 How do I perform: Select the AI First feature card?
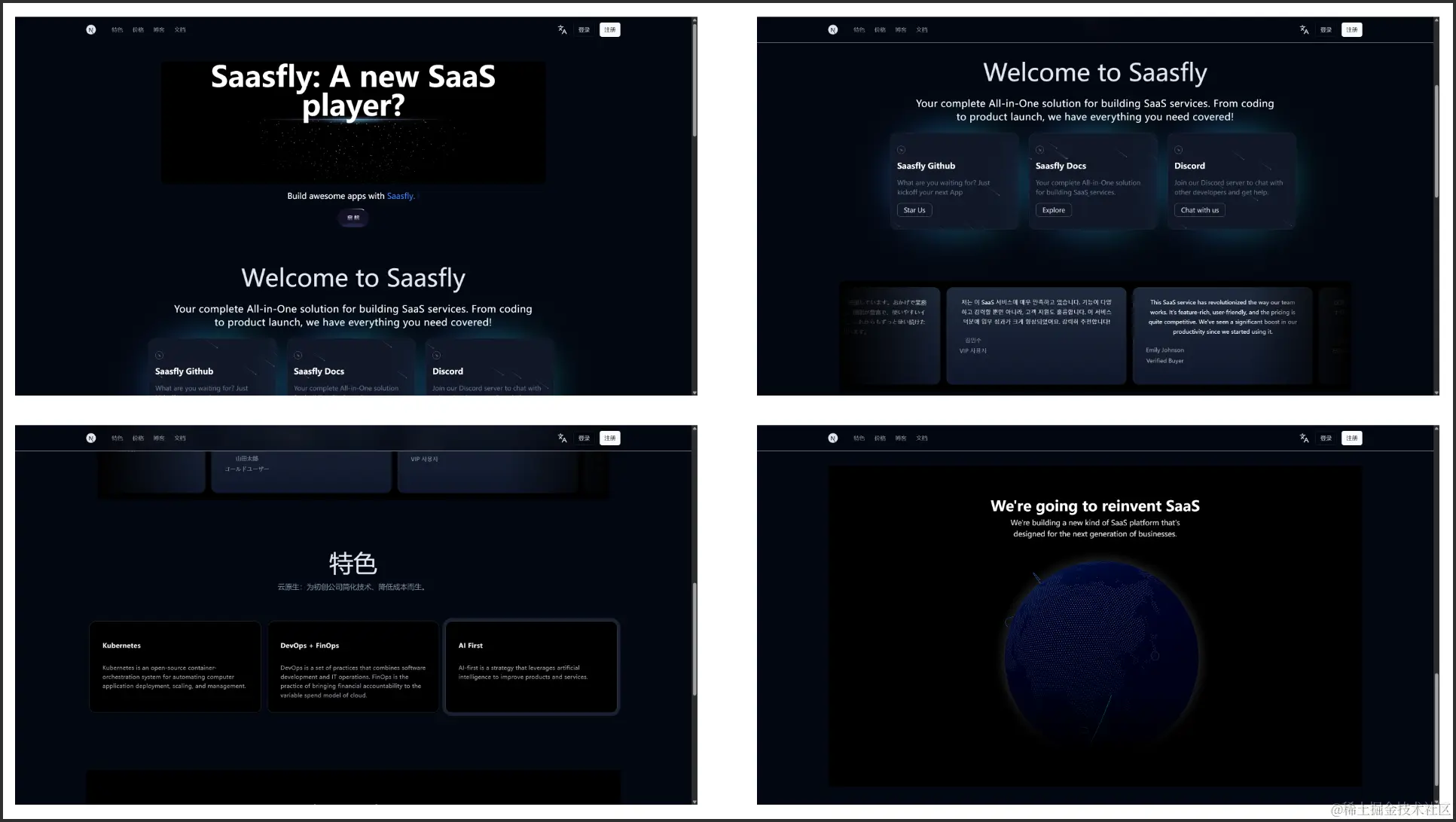[531, 667]
